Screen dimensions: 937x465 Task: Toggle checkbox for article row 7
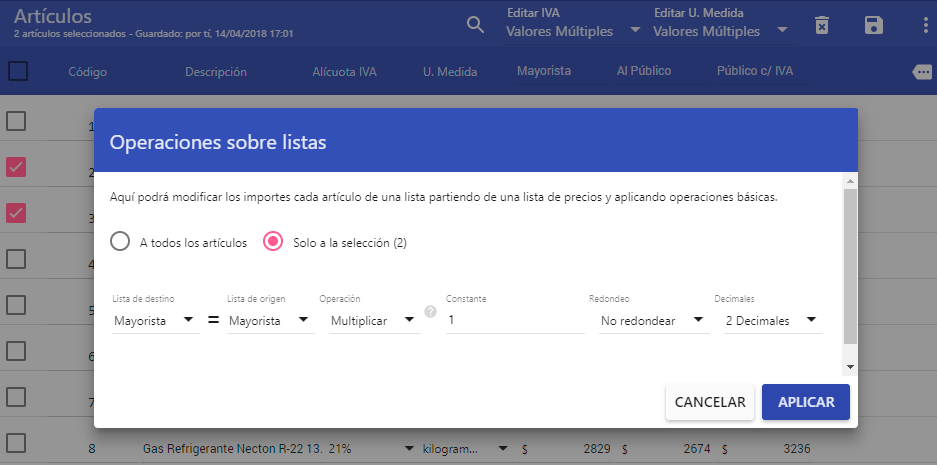click(x=16, y=397)
